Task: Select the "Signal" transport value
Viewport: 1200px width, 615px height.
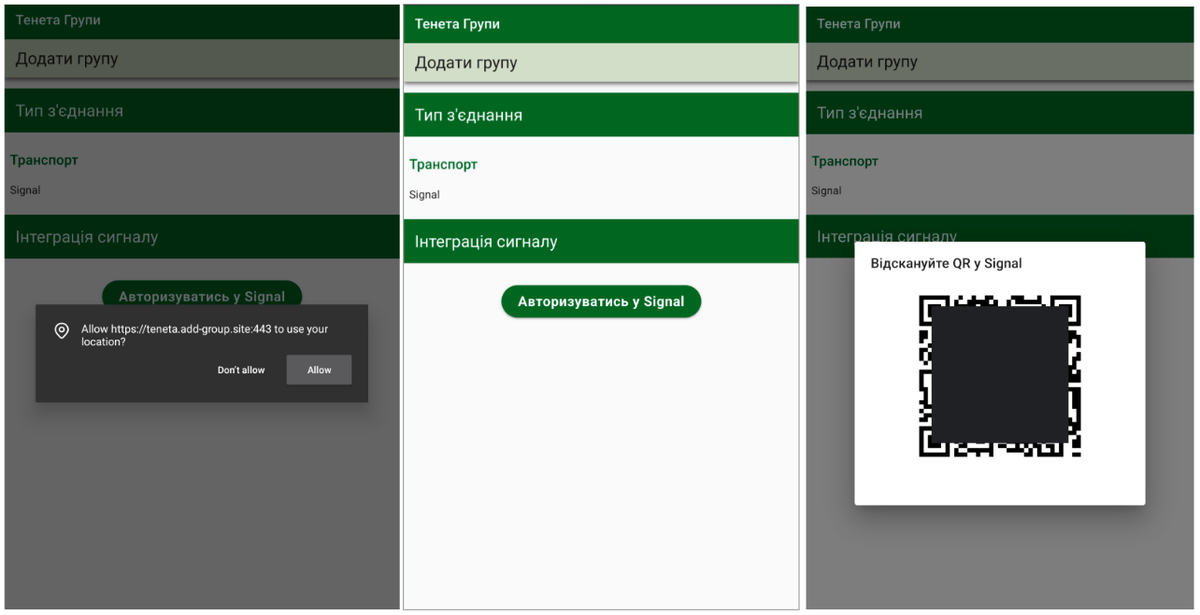Action: pyautogui.click(x=423, y=194)
